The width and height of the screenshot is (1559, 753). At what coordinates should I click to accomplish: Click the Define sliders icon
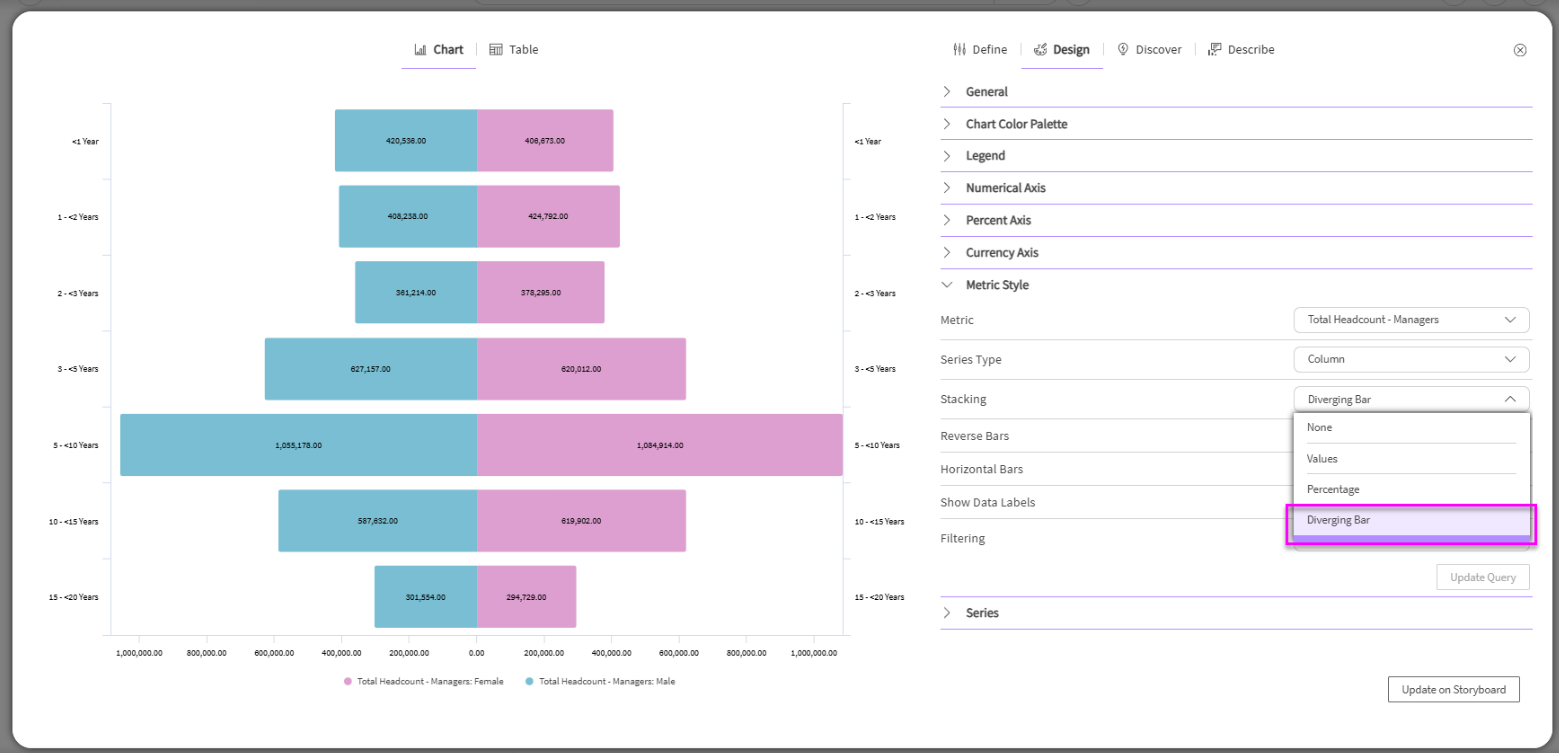[960, 50]
